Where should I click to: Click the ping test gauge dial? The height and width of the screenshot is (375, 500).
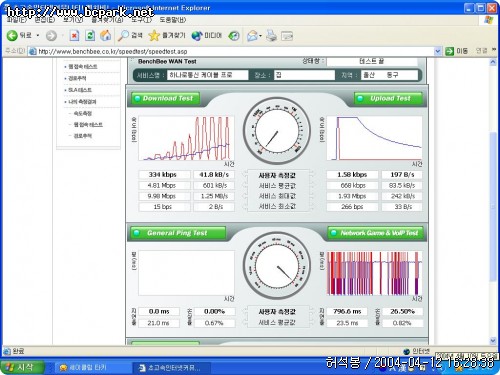pyautogui.click(x=277, y=265)
